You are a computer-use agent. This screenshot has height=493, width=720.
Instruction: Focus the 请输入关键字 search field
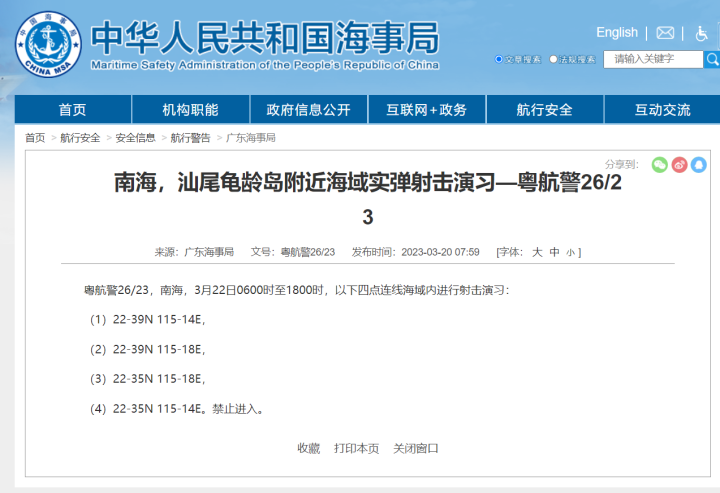[653, 59]
